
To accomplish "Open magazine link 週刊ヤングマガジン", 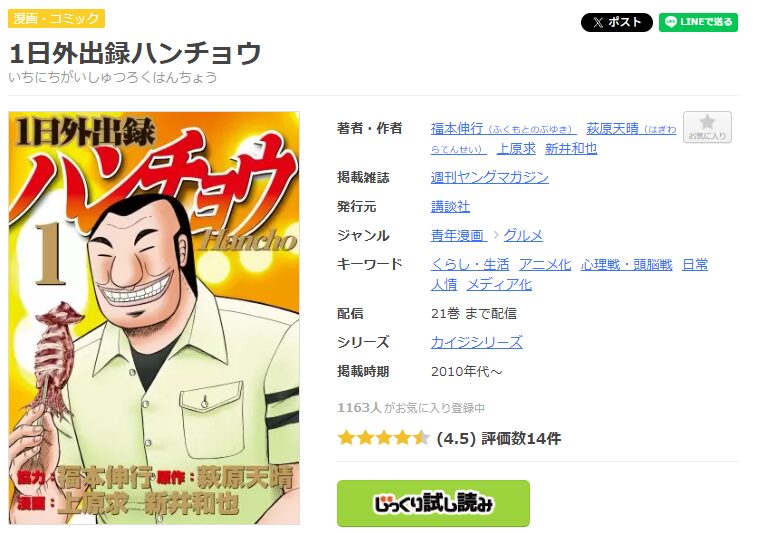I will [489, 177].
